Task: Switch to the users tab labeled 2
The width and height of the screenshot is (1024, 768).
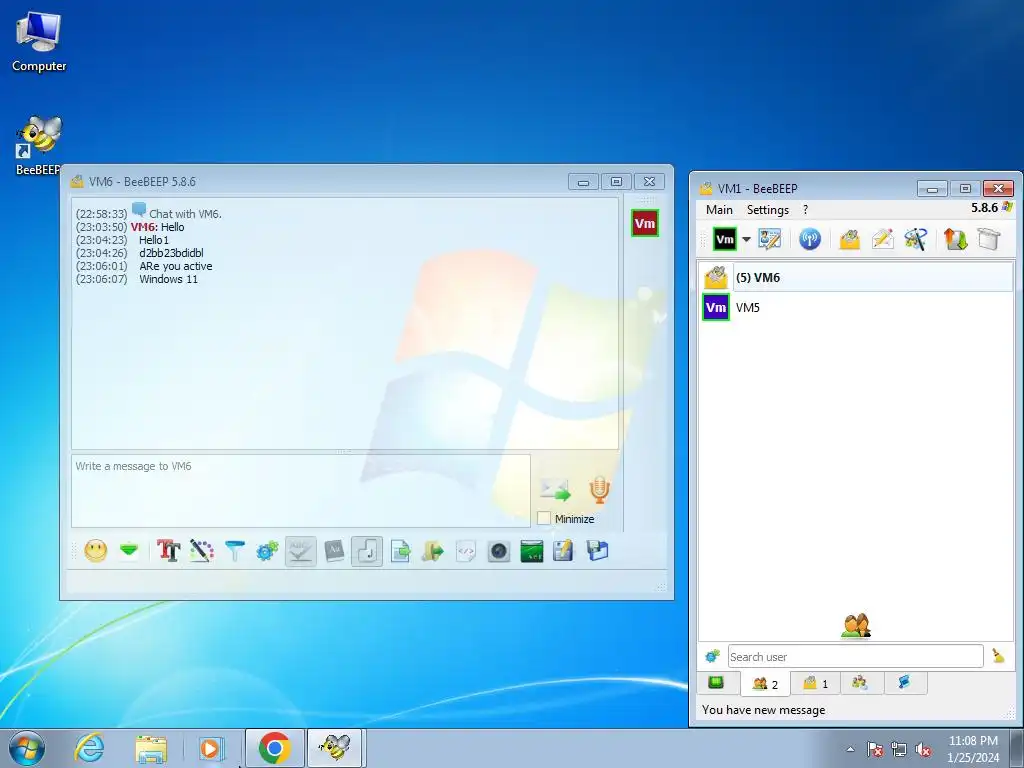Action: click(x=765, y=684)
